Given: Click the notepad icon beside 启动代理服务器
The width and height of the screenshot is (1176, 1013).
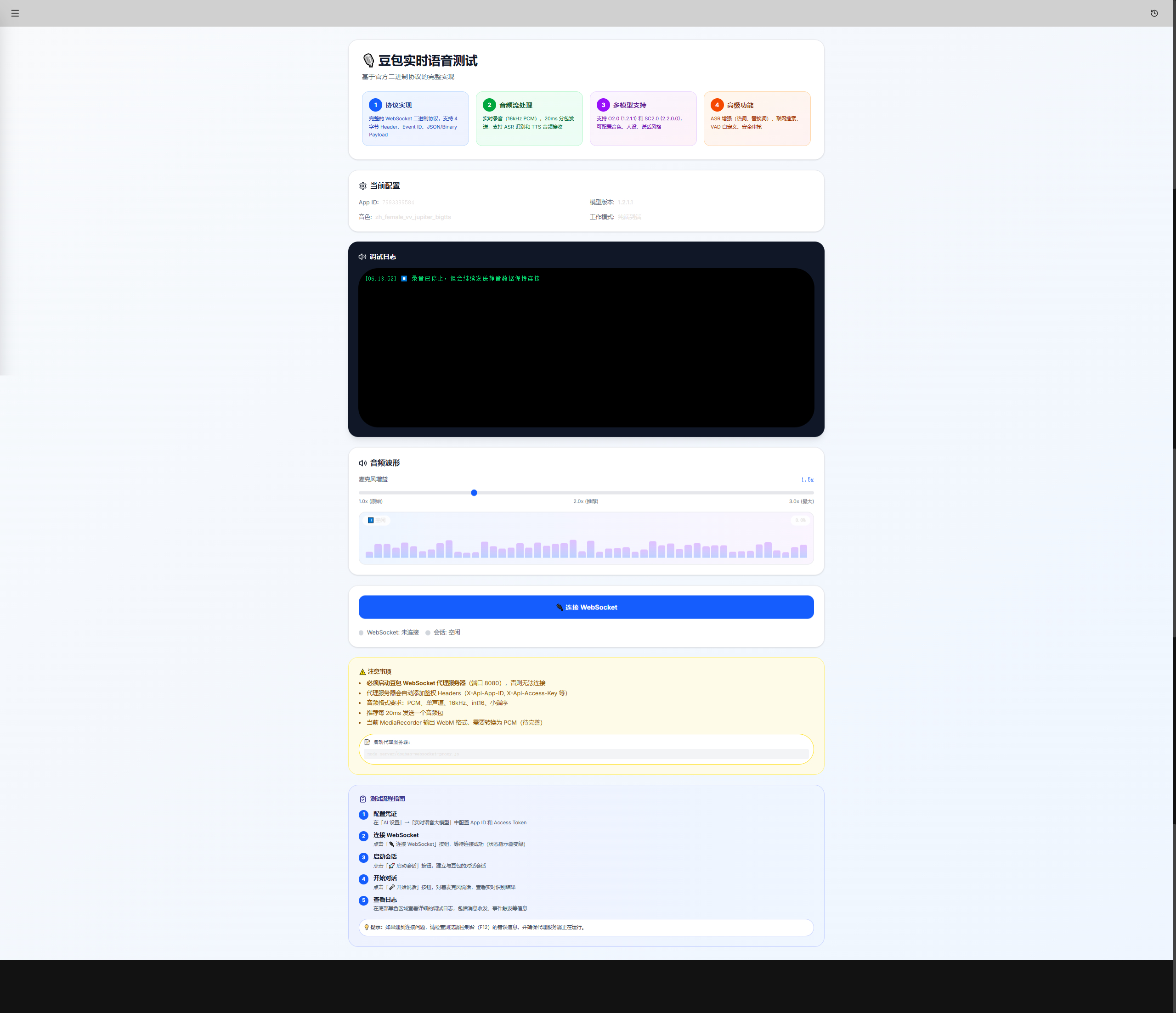Looking at the screenshot, I should click(367, 742).
